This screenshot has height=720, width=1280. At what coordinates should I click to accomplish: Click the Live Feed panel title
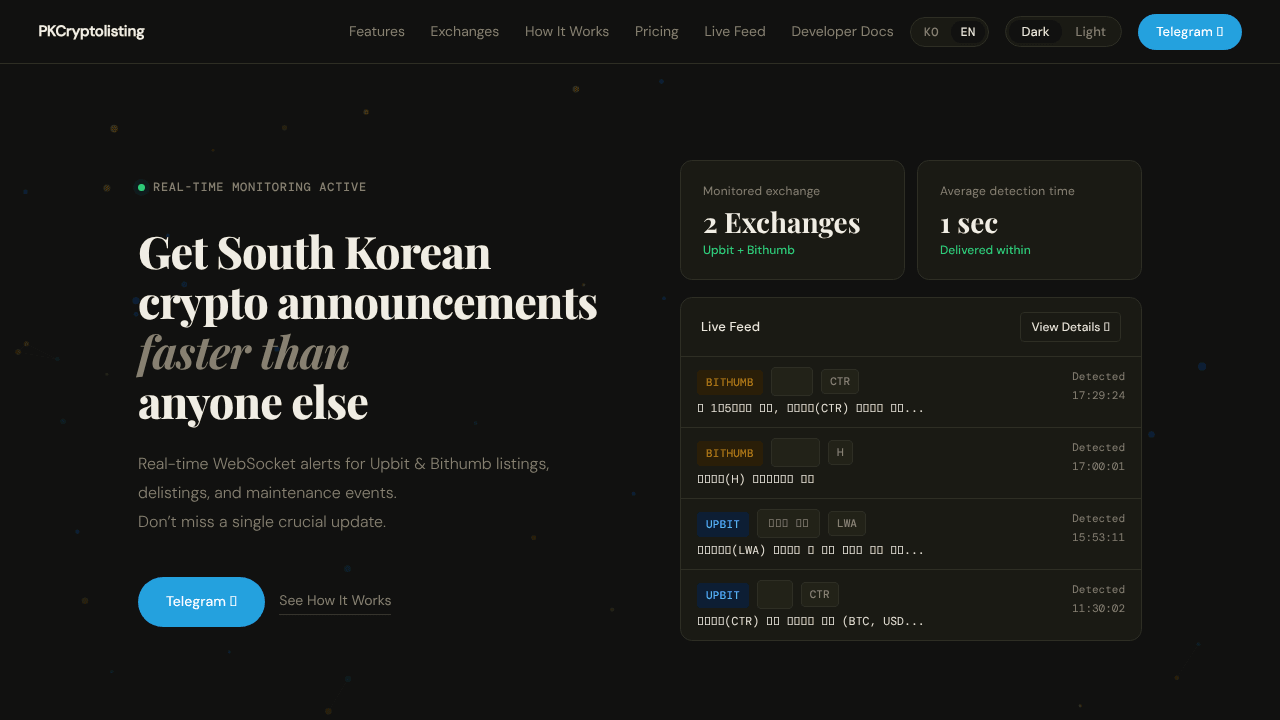(730, 327)
